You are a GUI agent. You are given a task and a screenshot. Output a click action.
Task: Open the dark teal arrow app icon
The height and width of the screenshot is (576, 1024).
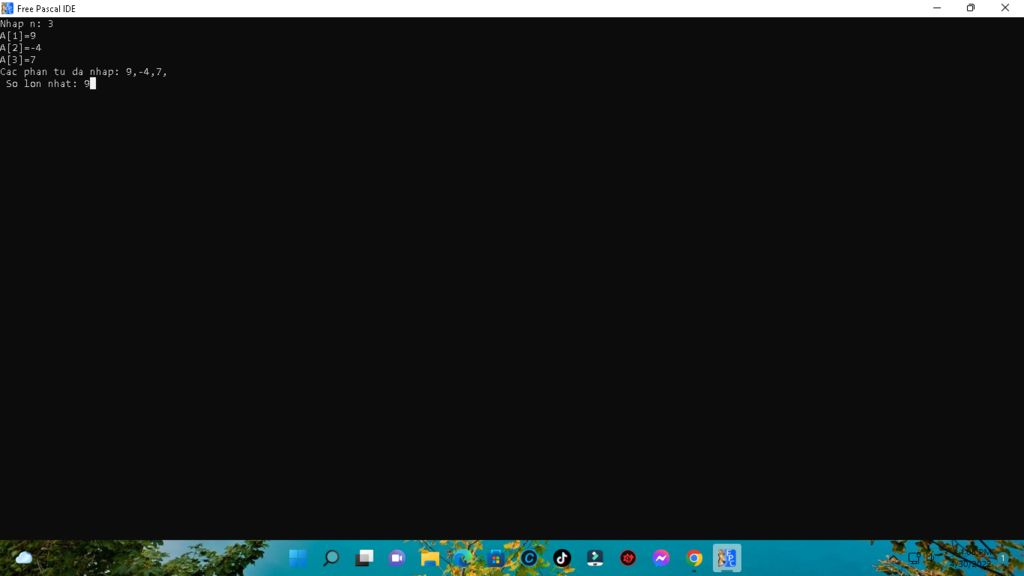tap(595, 558)
